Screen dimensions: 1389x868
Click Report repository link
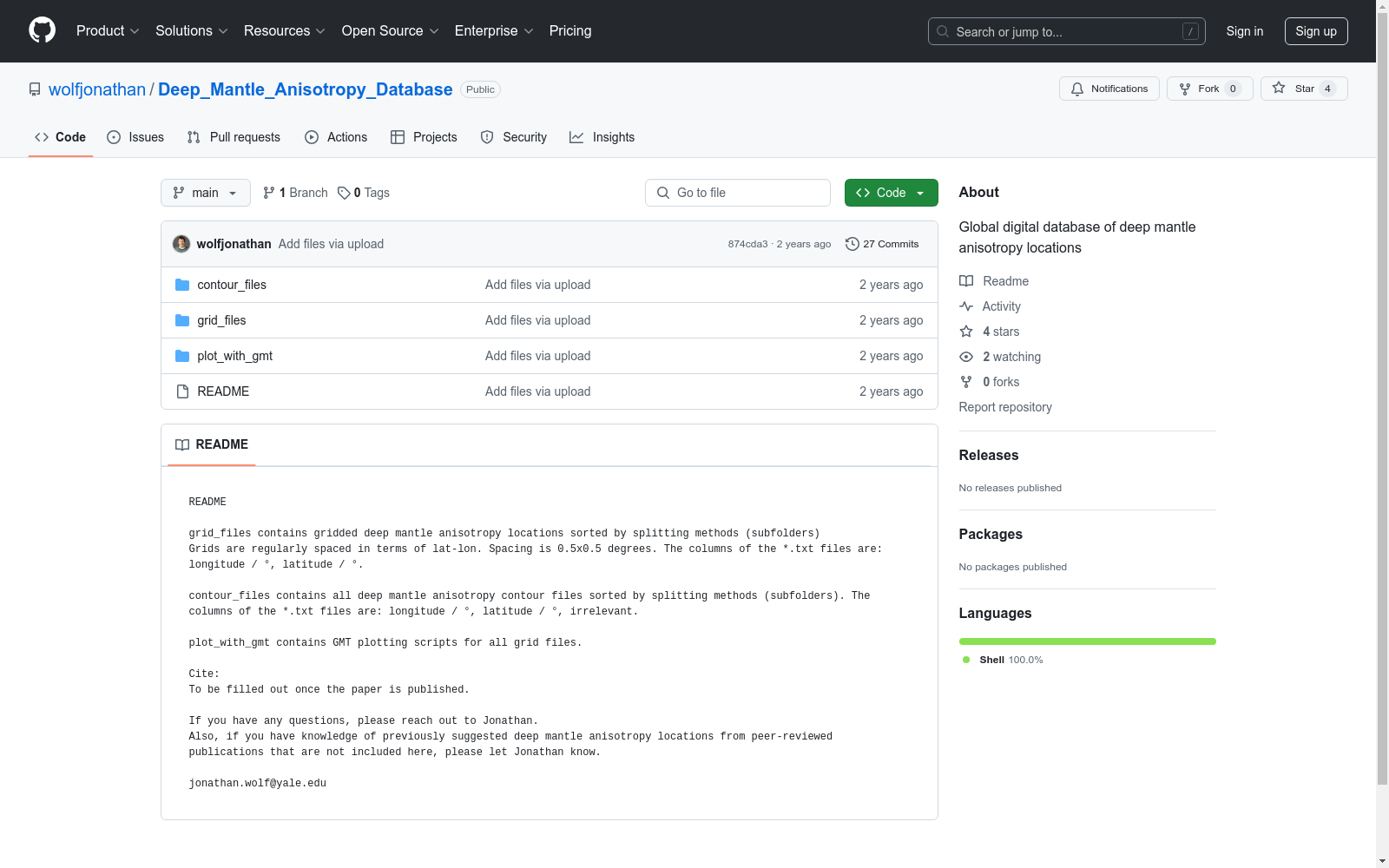pyautogui.click(x=1005, y=407)
